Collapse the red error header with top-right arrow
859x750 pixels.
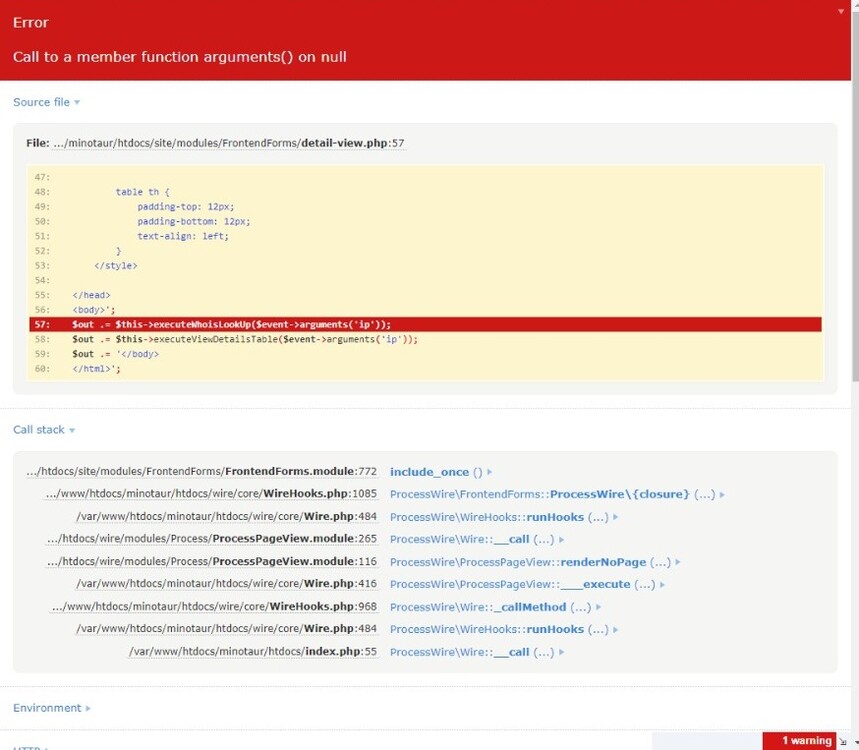841,12
